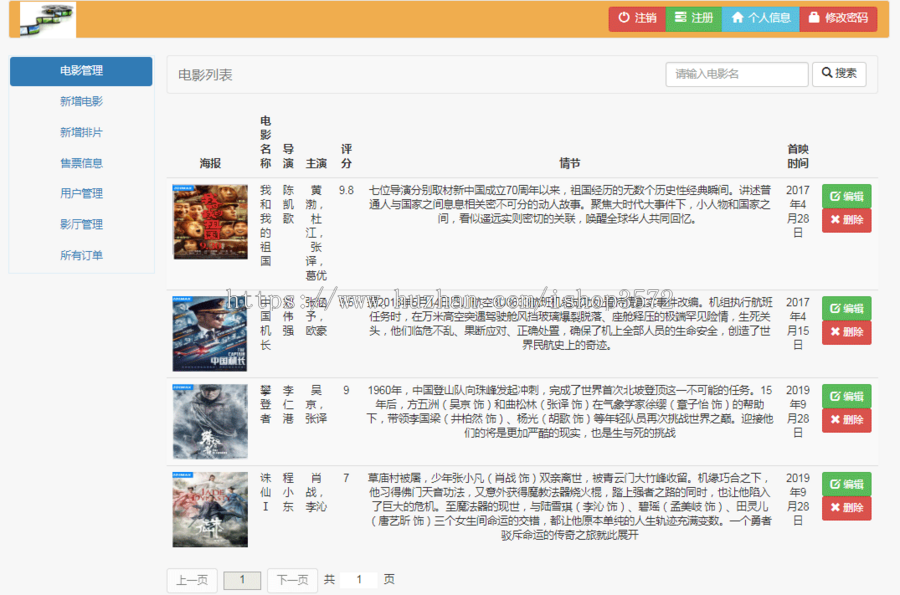Screen dimensions: 900x595
Task: Edit the 诛仙I movie row
Action: pyautogui.click(x=847, y=484)
